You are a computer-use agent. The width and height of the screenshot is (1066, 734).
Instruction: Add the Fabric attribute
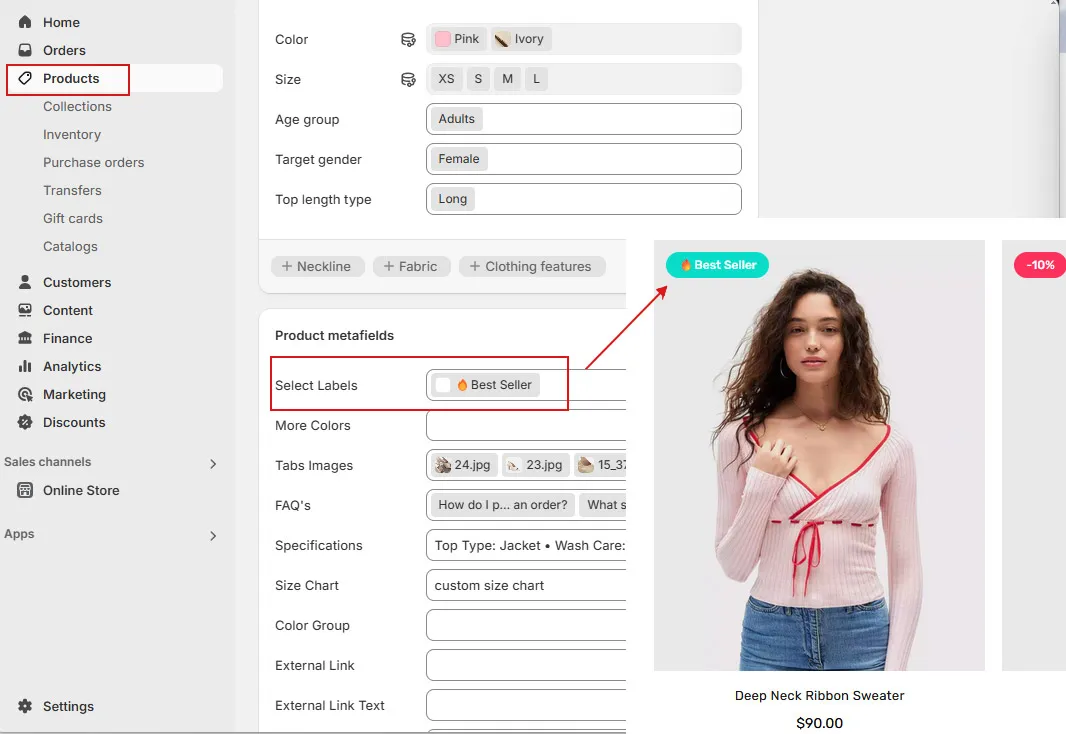pyautogui.click(x=411, y=266)
